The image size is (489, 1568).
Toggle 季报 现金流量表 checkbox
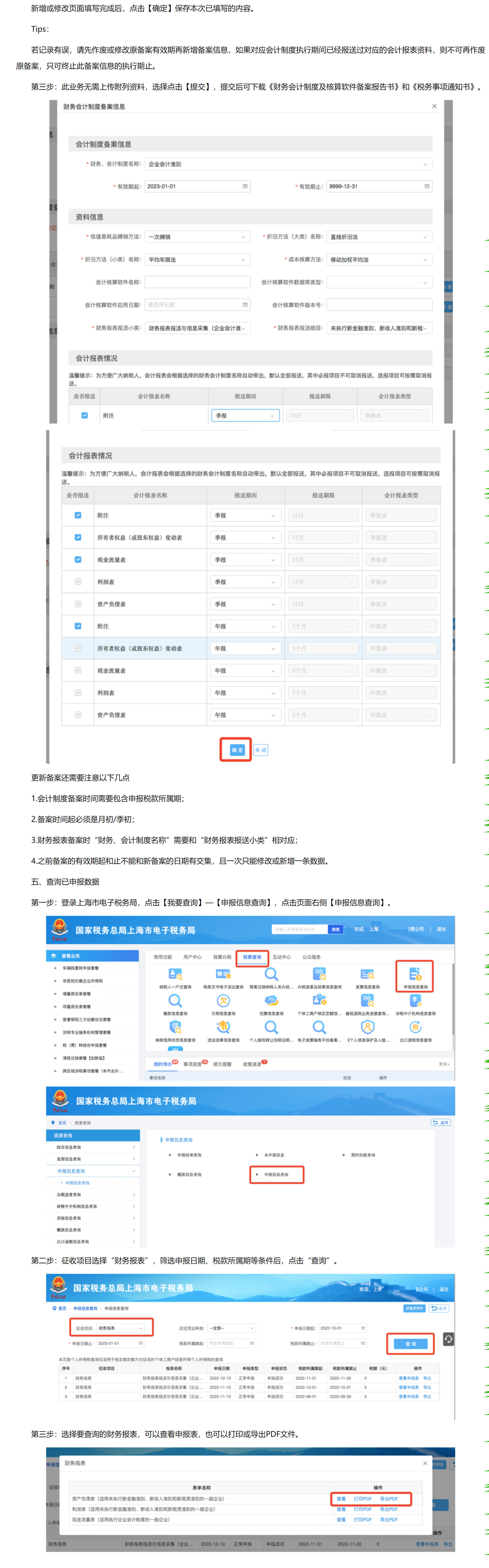[x=78, y=559]
